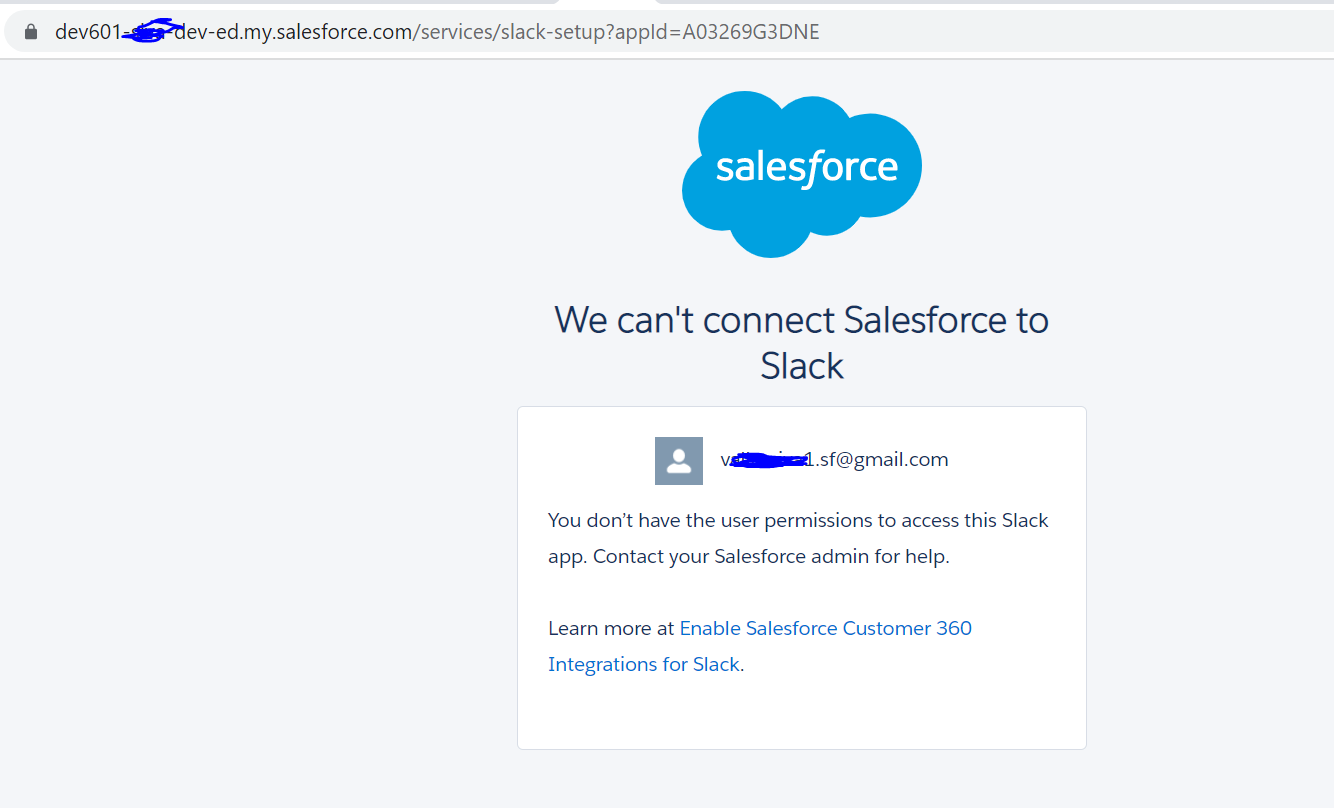Click the padlock site security icon

coord(31,32)
